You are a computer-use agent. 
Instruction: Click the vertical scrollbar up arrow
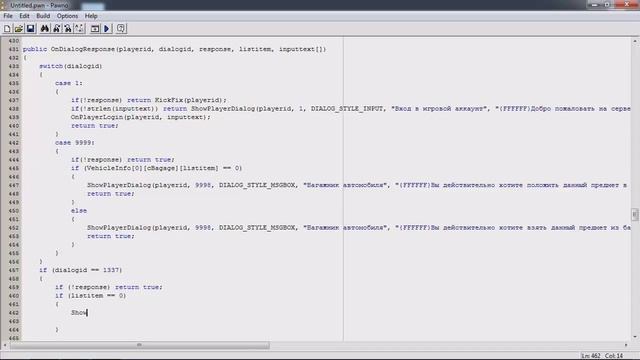[635, 41]
